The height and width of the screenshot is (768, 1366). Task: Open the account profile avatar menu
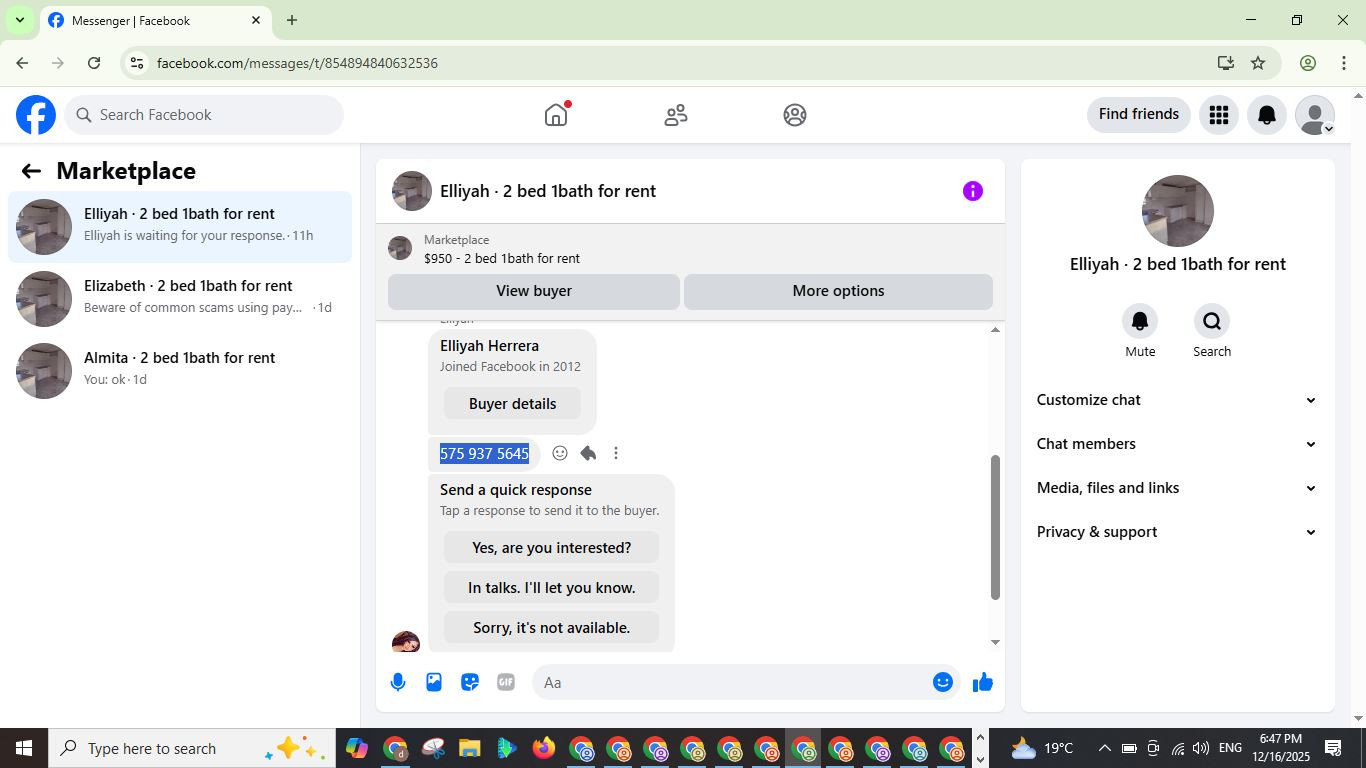click(1314, 115)
